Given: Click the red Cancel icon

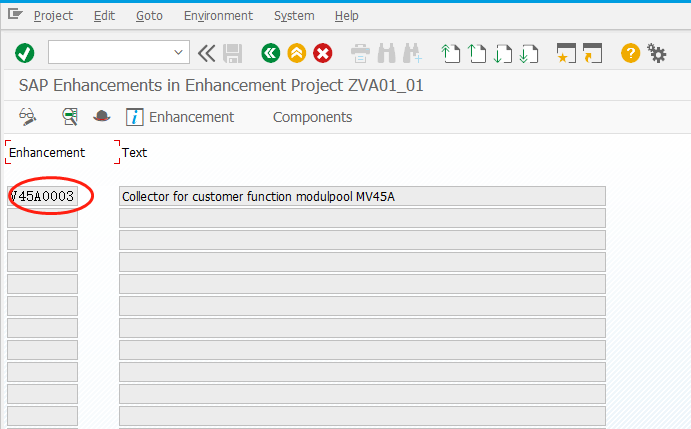Looking at the screenshot, I should click(322, 53).
